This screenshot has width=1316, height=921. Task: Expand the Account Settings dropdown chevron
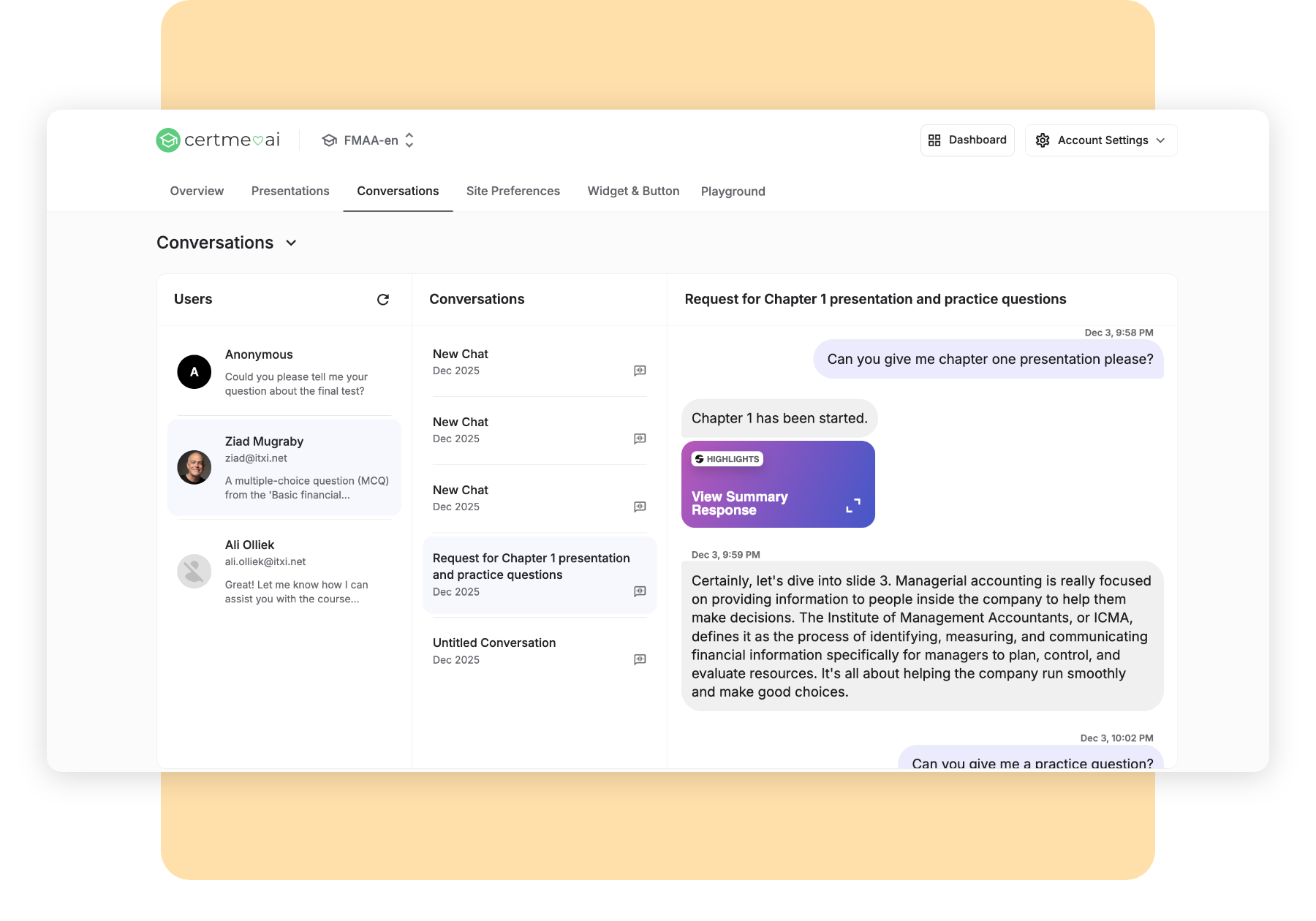(1160, 140)
